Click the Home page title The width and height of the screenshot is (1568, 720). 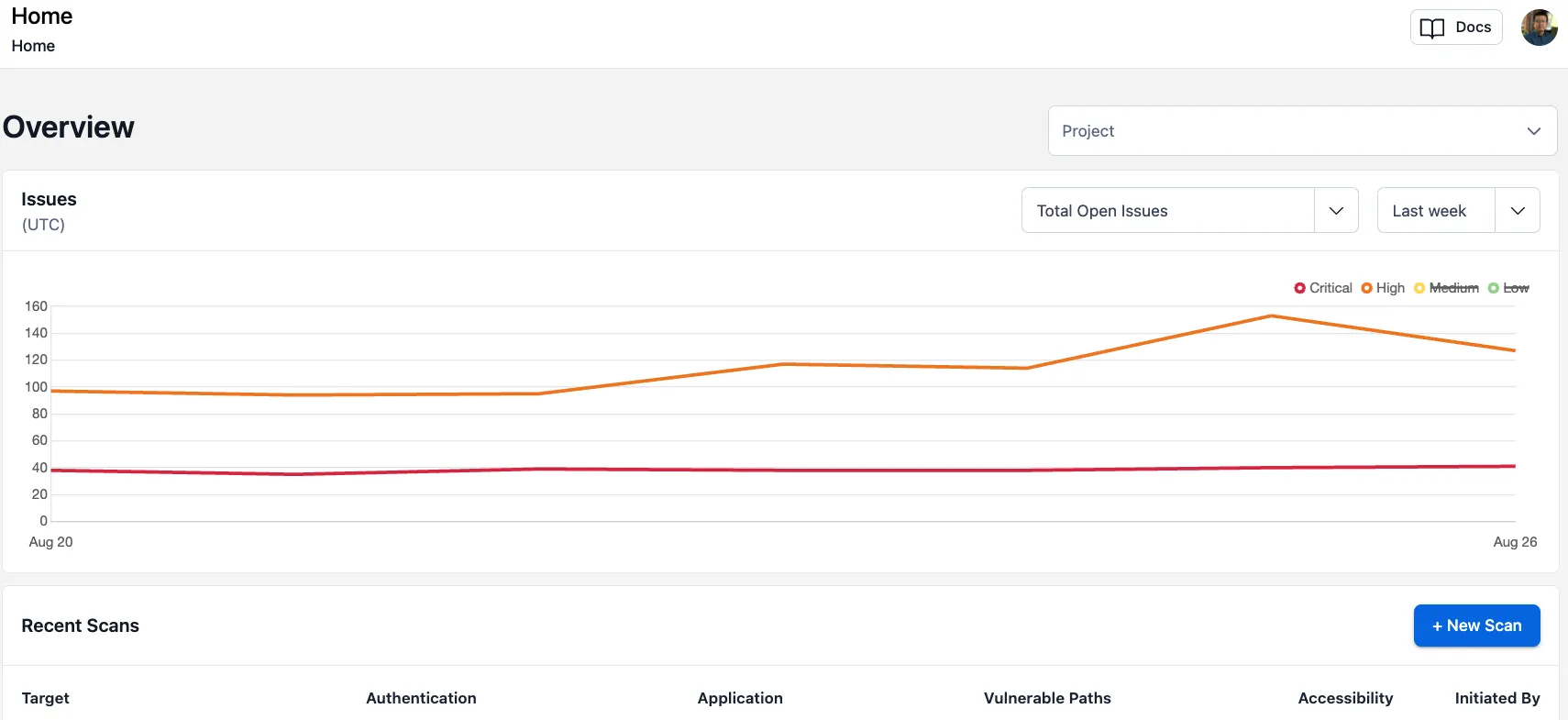click(x=42, y=17)
